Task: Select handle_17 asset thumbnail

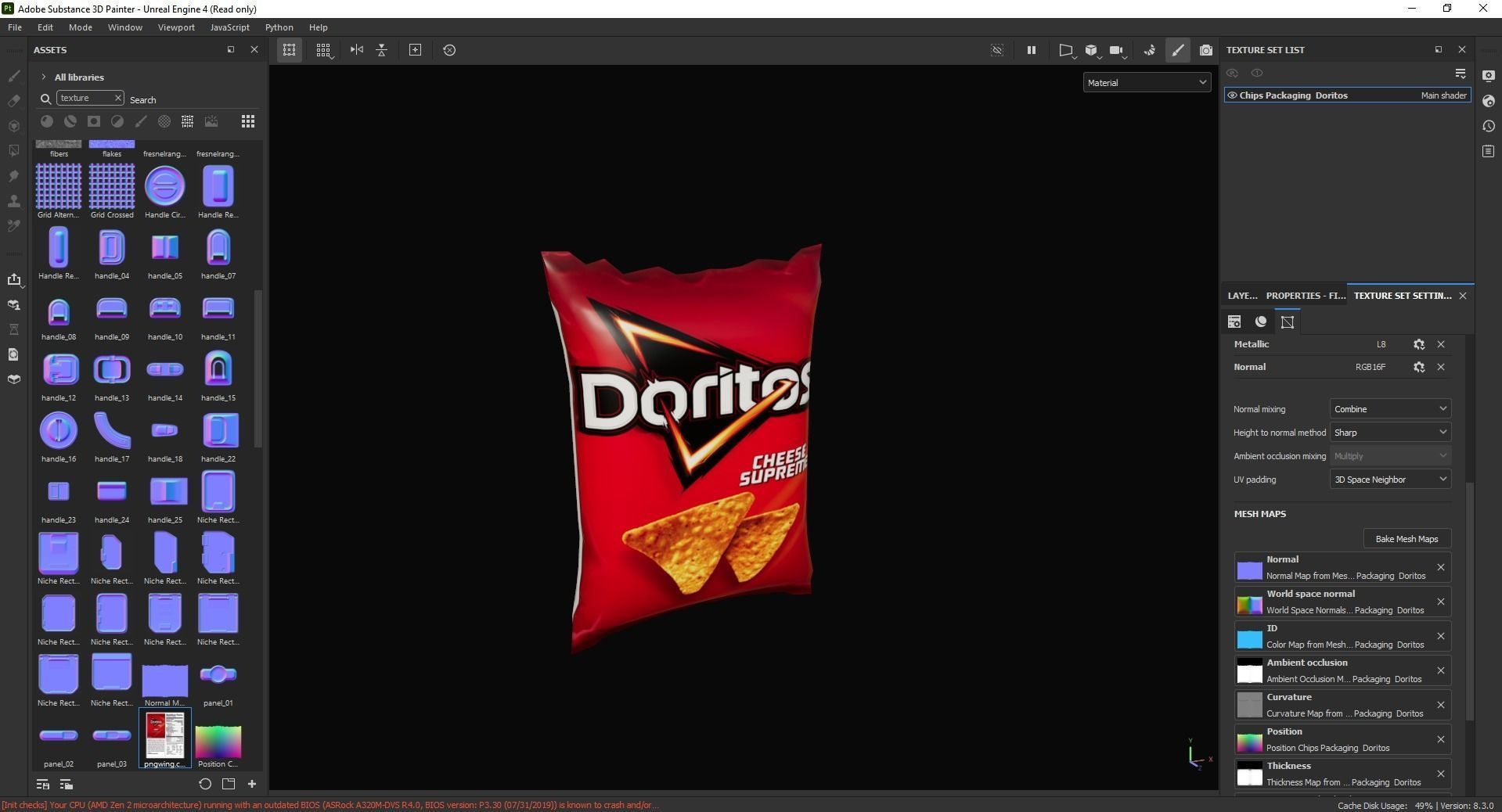Action: click(112, 431)
